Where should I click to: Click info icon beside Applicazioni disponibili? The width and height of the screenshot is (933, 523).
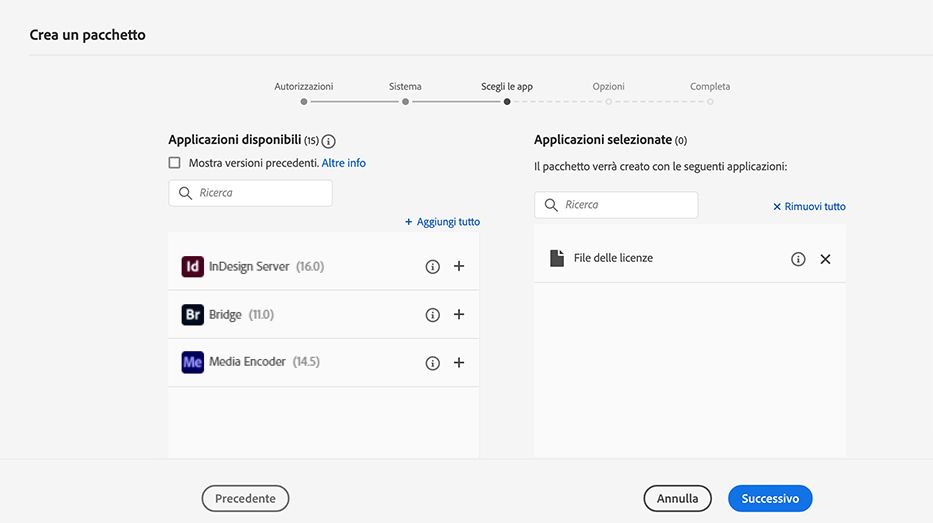click(x=328, y=141)
